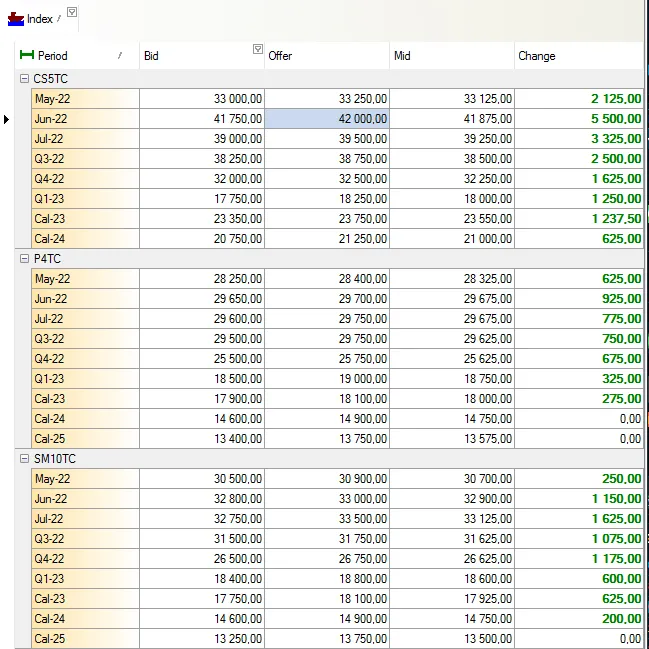Image resolution: width=649 pixels, height=649 pixels.
Task: Select CS5TC Q3-22 Mid 38 500,00
Action: 452,159
